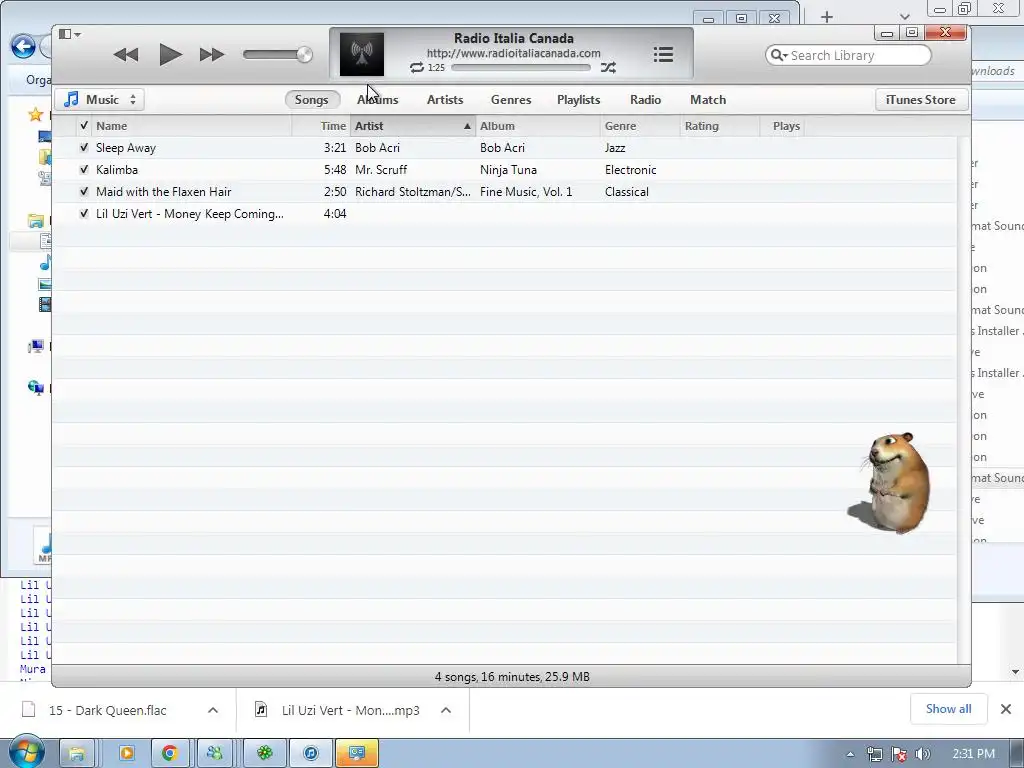Click the Previous track rewind button
This screenshot has height=768, width=1024.
click(x=125, y=55)
